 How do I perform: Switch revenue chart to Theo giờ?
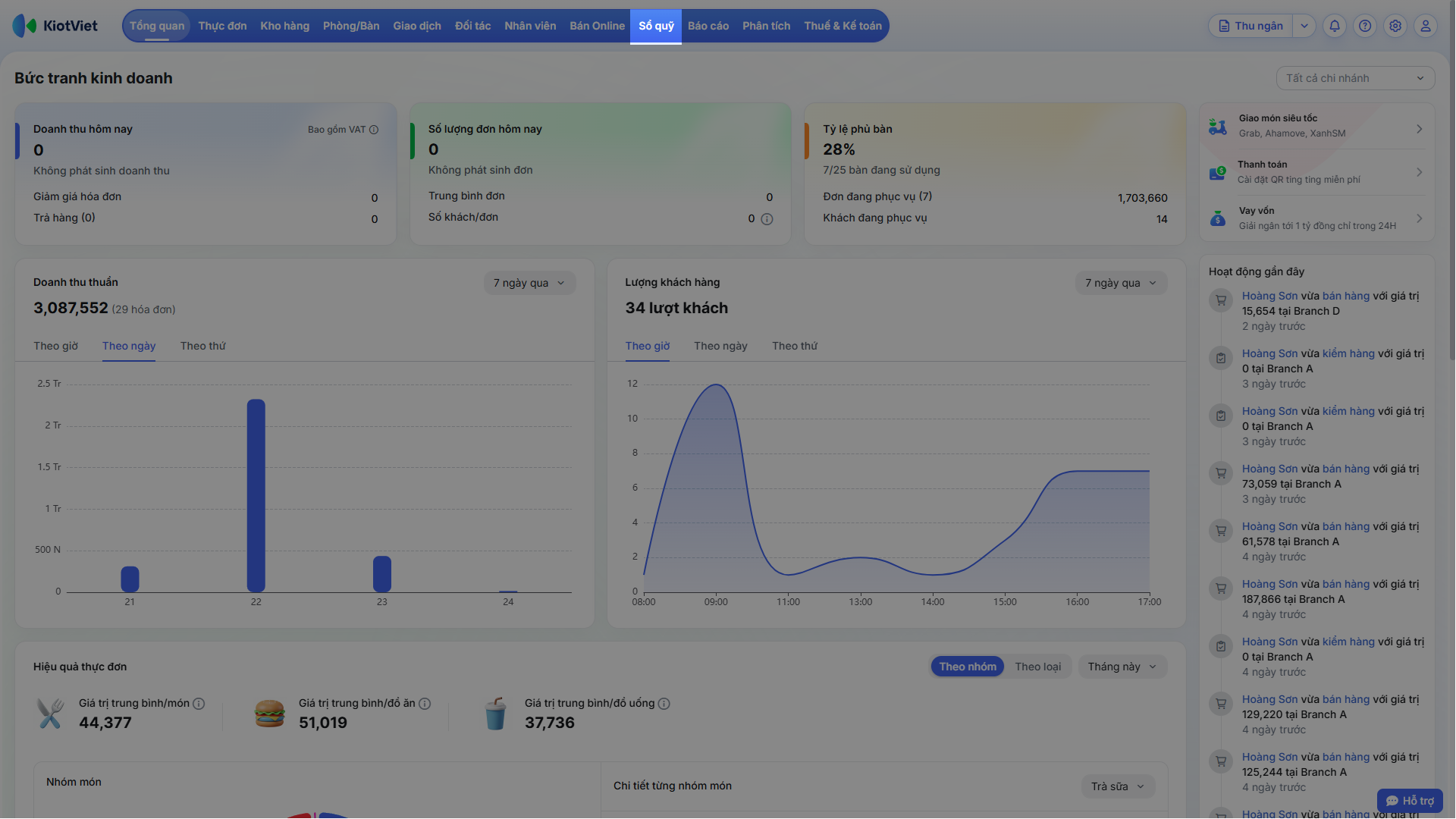pos(55,346)
